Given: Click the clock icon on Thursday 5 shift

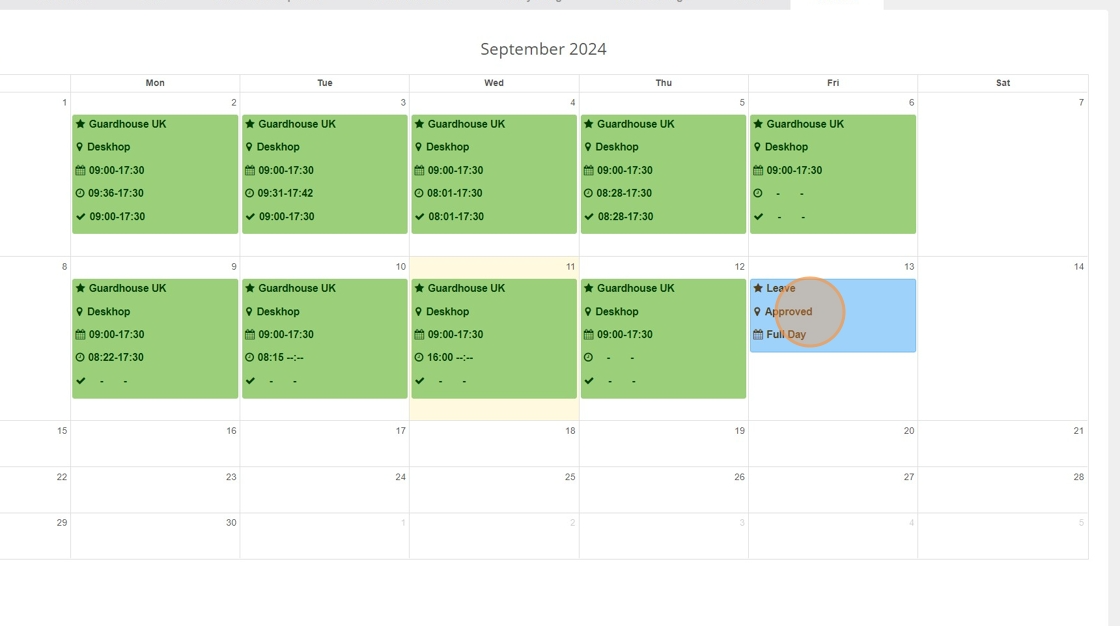Looking at the screenshot, I should click(589, 194).
